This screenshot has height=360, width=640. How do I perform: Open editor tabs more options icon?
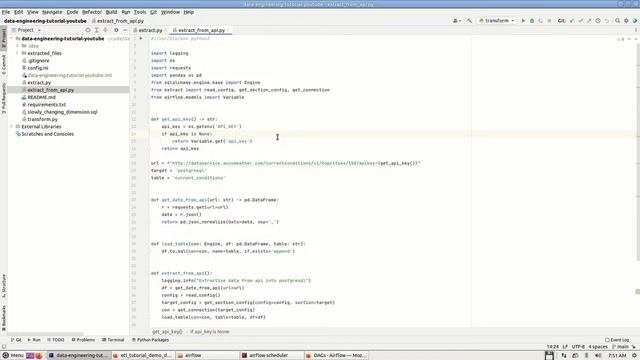tap(636, 30)
